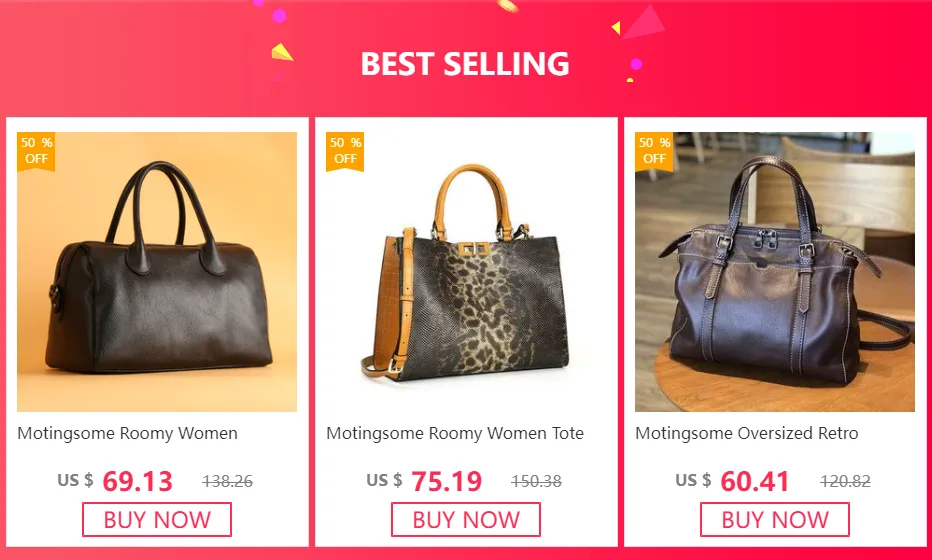Click the crossed-out 138.26 original price
Screen dimensions: 932x560
click(x=228, y=481)
